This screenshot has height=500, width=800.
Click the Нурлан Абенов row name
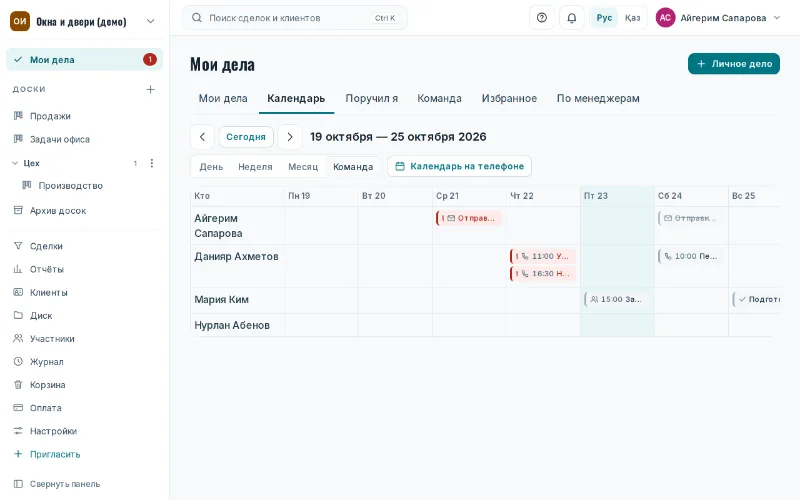click(232, 326)
